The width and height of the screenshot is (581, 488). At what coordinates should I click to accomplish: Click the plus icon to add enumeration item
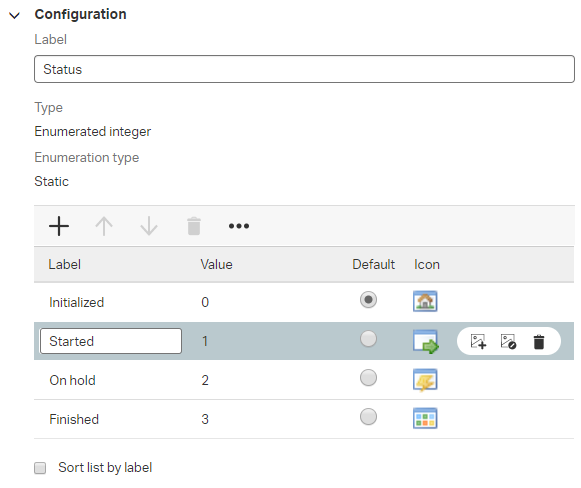tap(59, 226)
